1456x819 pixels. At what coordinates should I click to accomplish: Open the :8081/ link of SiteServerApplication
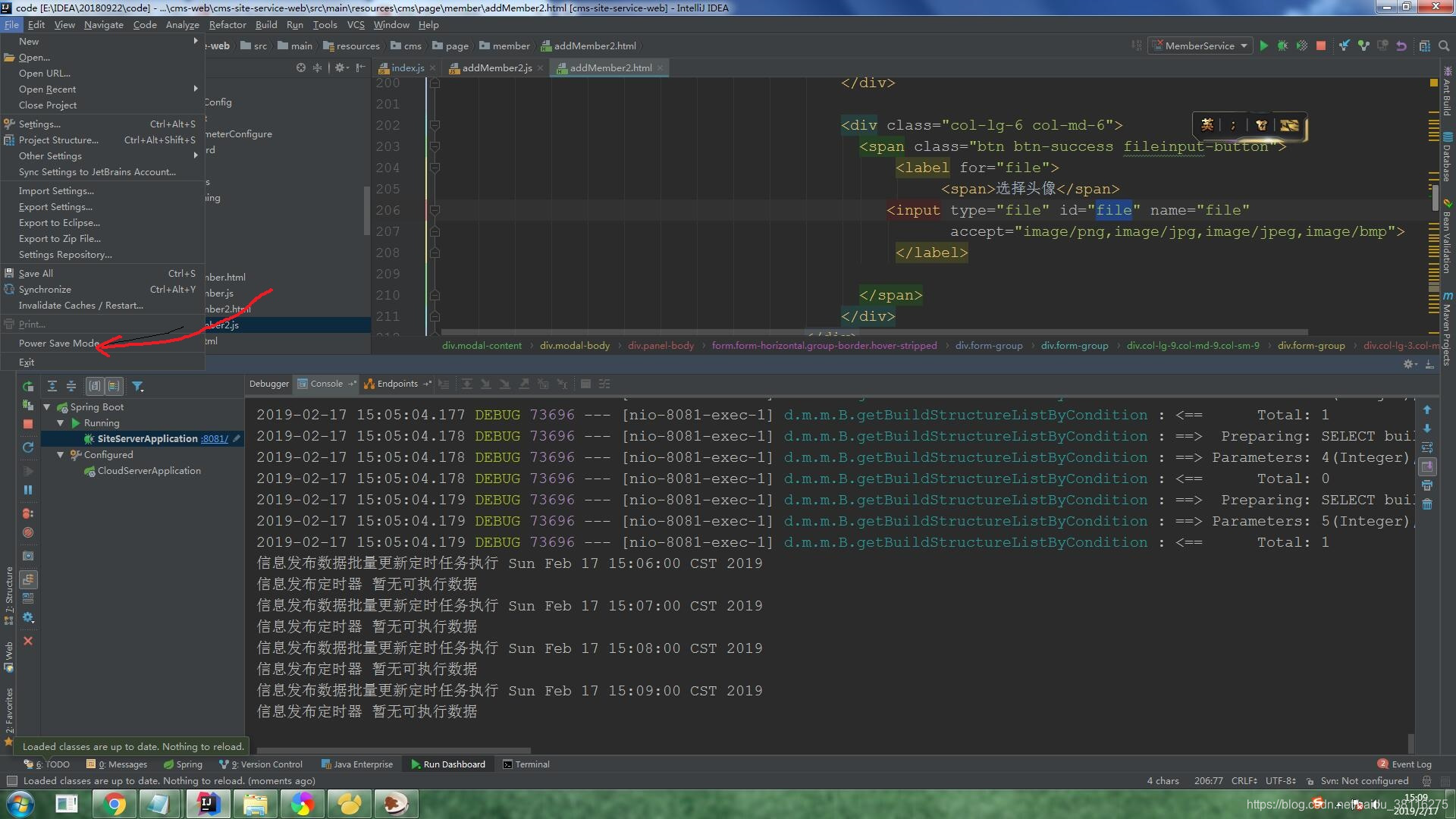coord(214,439)
